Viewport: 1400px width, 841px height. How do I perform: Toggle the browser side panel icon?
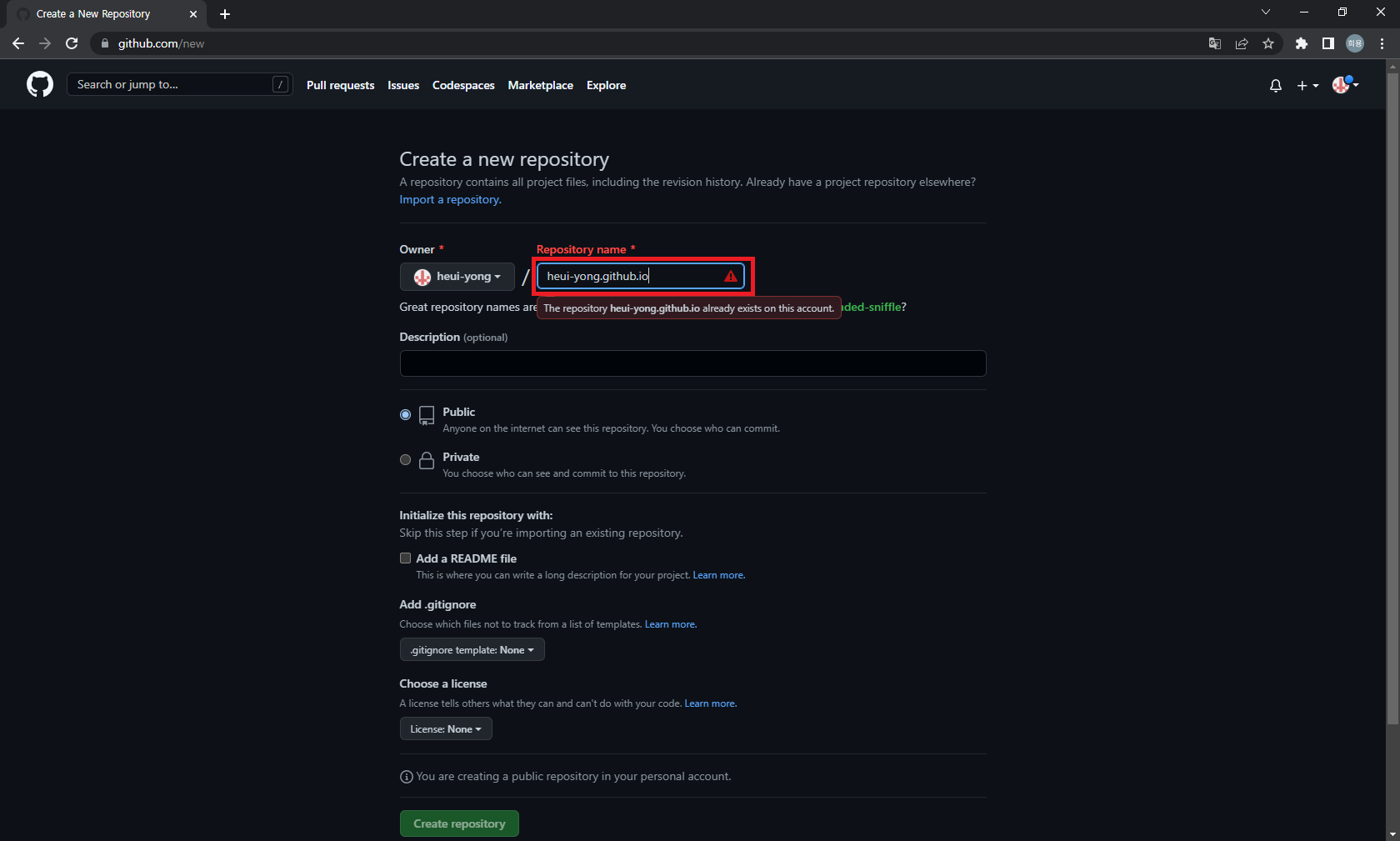pos(1327,43)
